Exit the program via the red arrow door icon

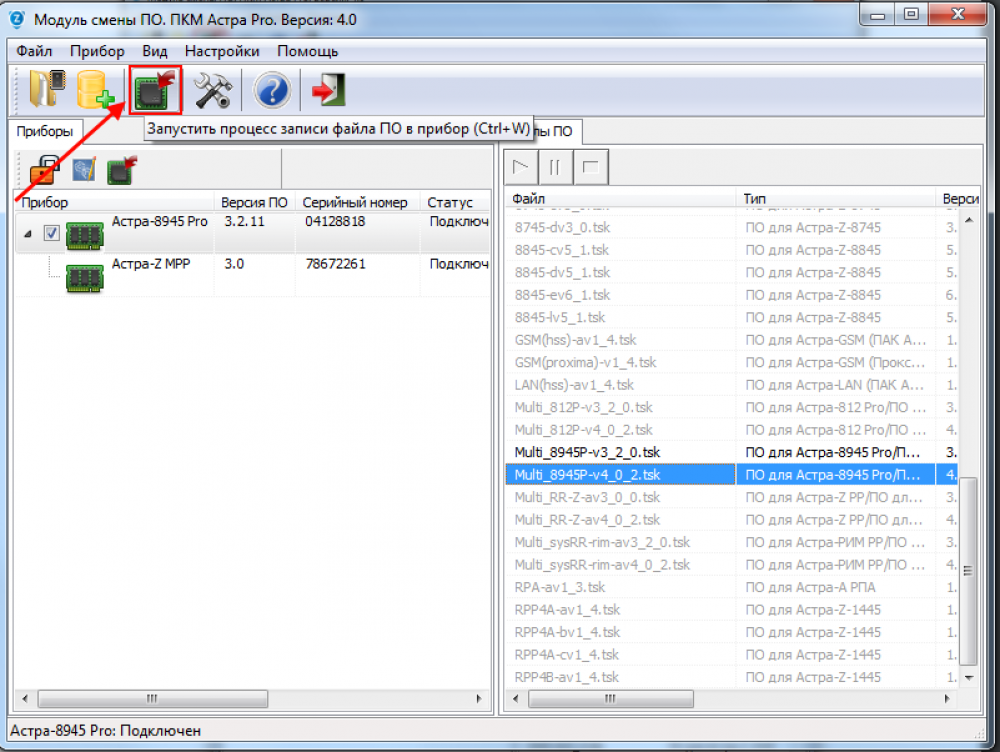coord(328,89)
